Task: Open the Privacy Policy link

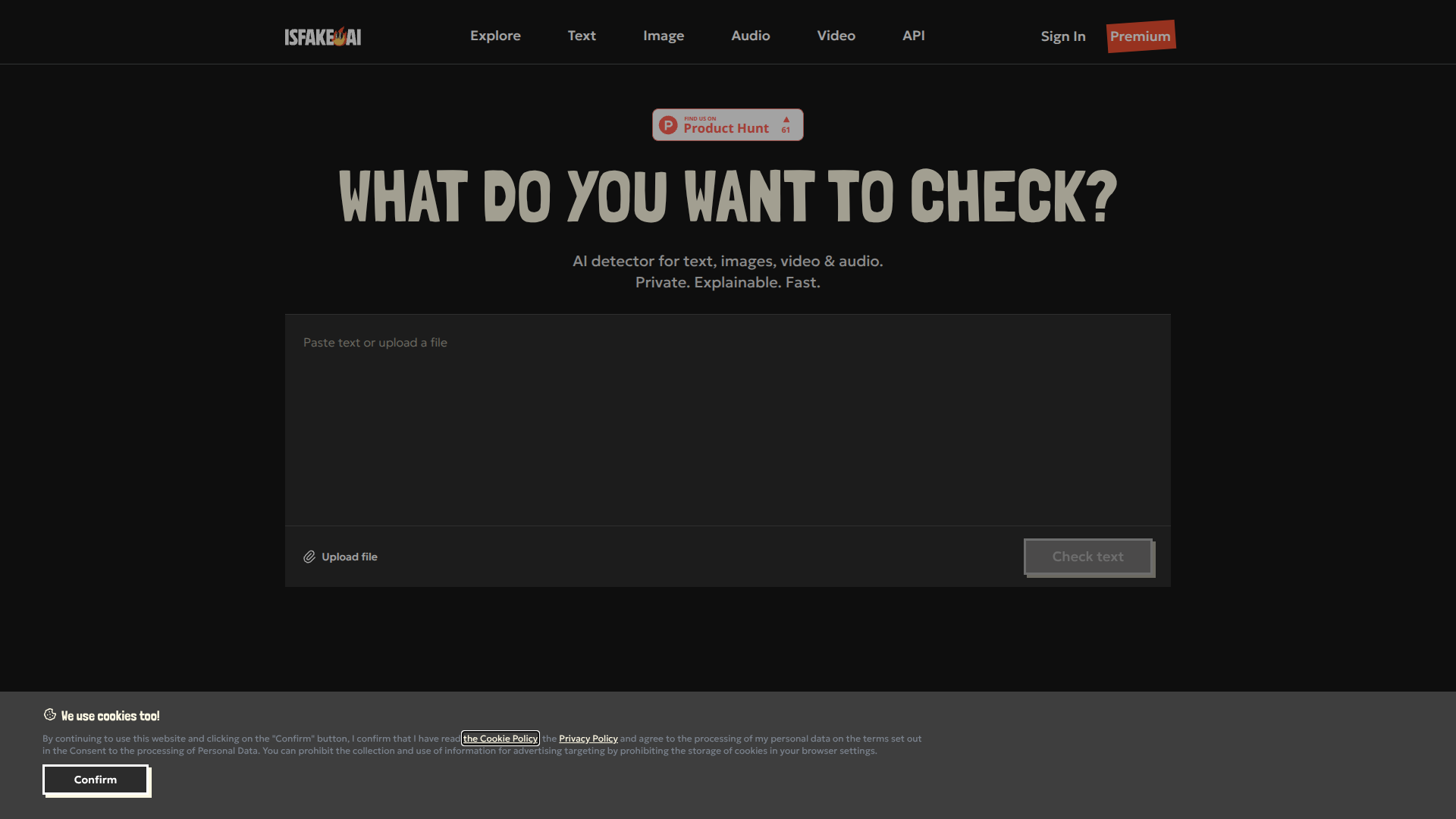Action: 588,739
